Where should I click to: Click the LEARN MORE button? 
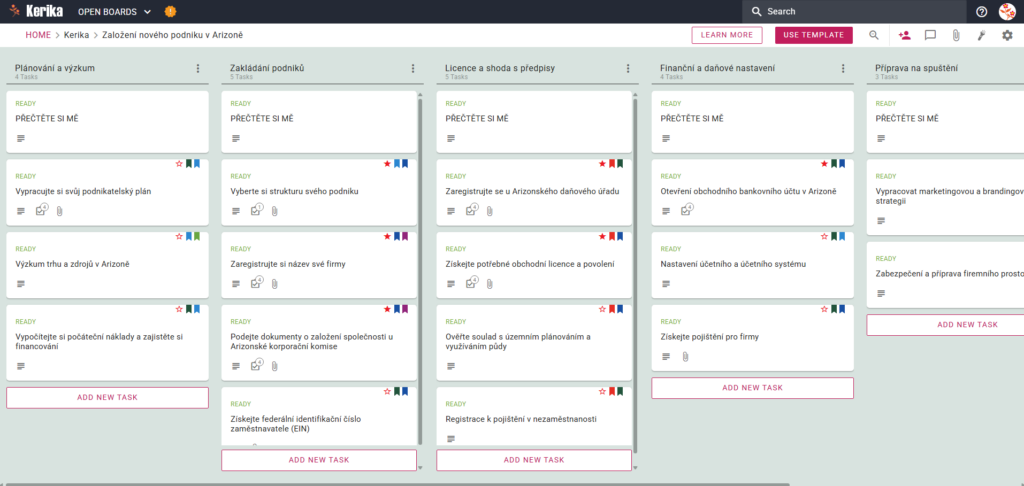(727, 35)
